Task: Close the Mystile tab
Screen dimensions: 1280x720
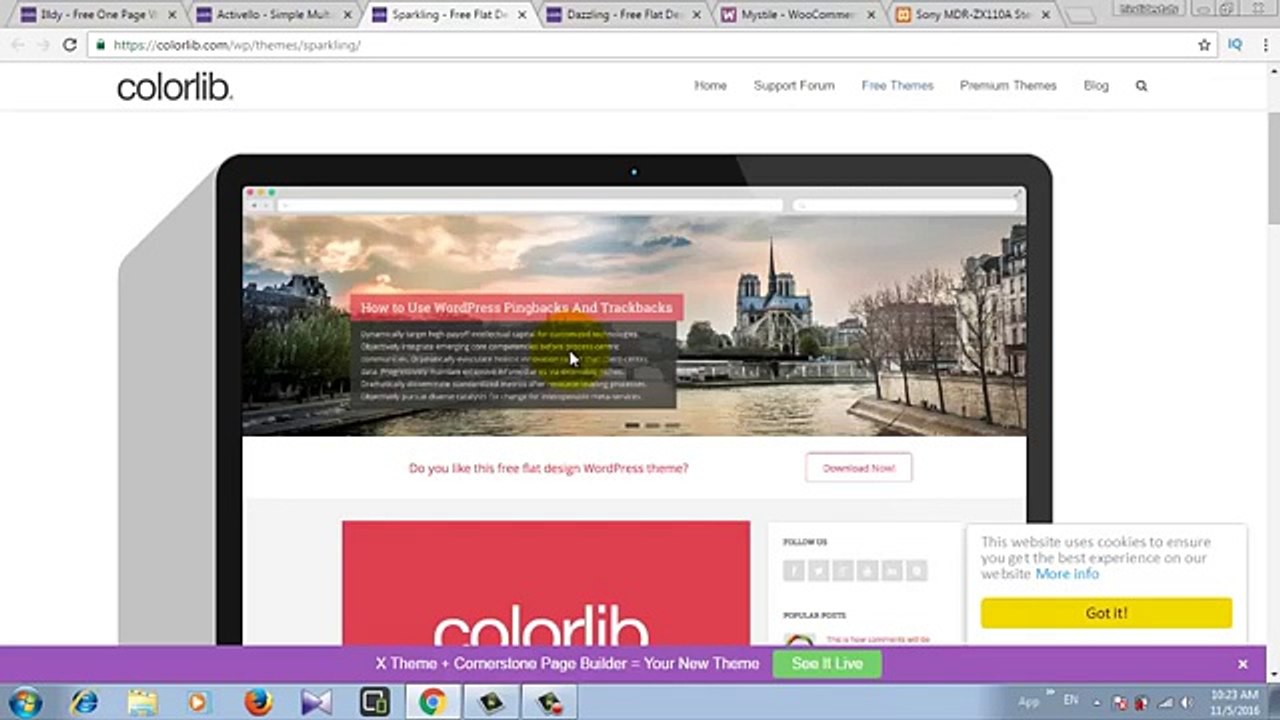Action: coord(871,15)
